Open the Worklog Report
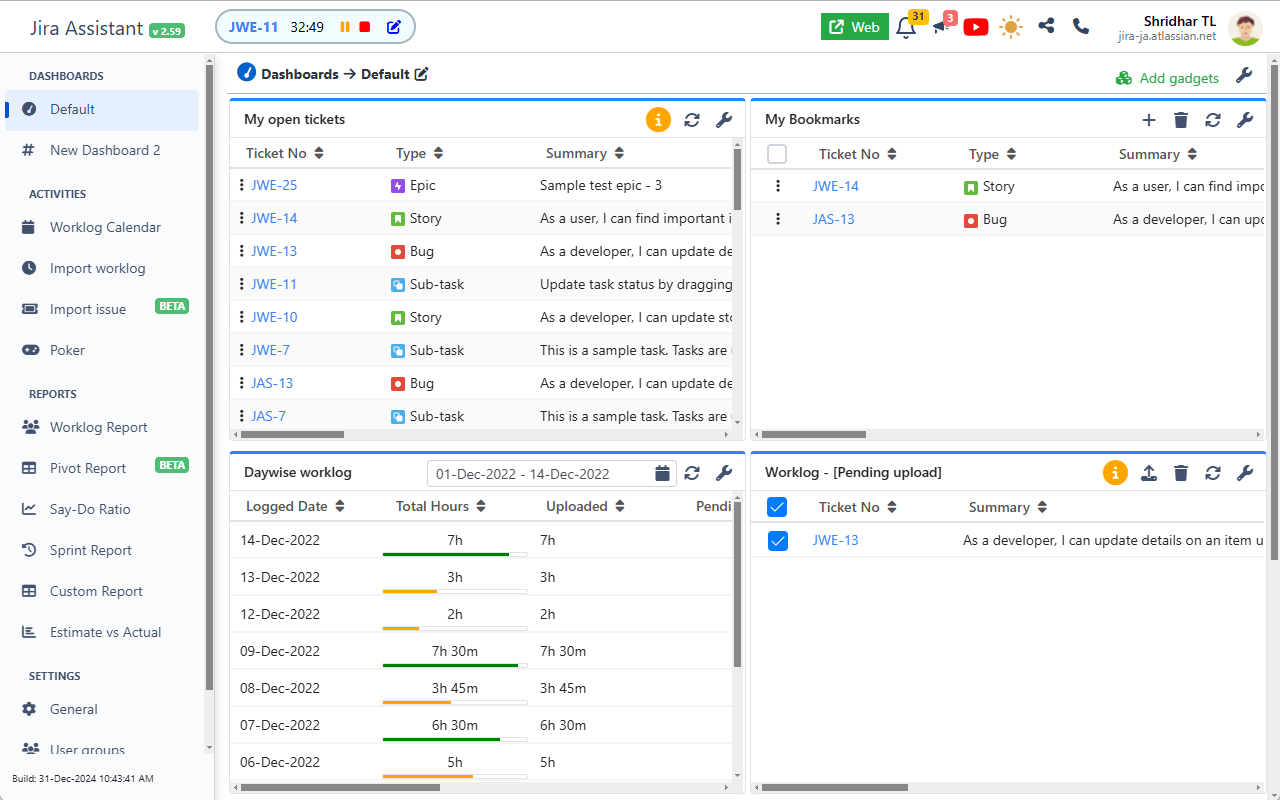This screenshot has height=800, width=1280. [x=102, y=427]
